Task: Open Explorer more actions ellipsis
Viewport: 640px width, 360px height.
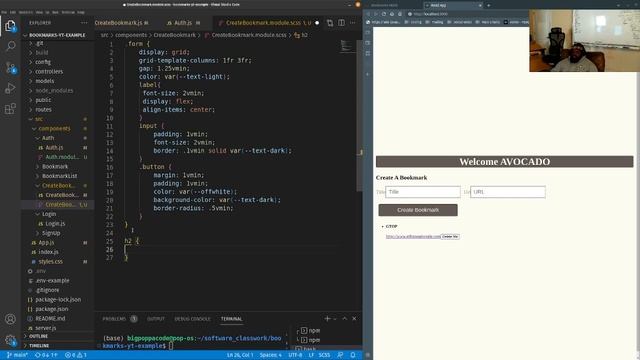Action: (x=84, y=23)
